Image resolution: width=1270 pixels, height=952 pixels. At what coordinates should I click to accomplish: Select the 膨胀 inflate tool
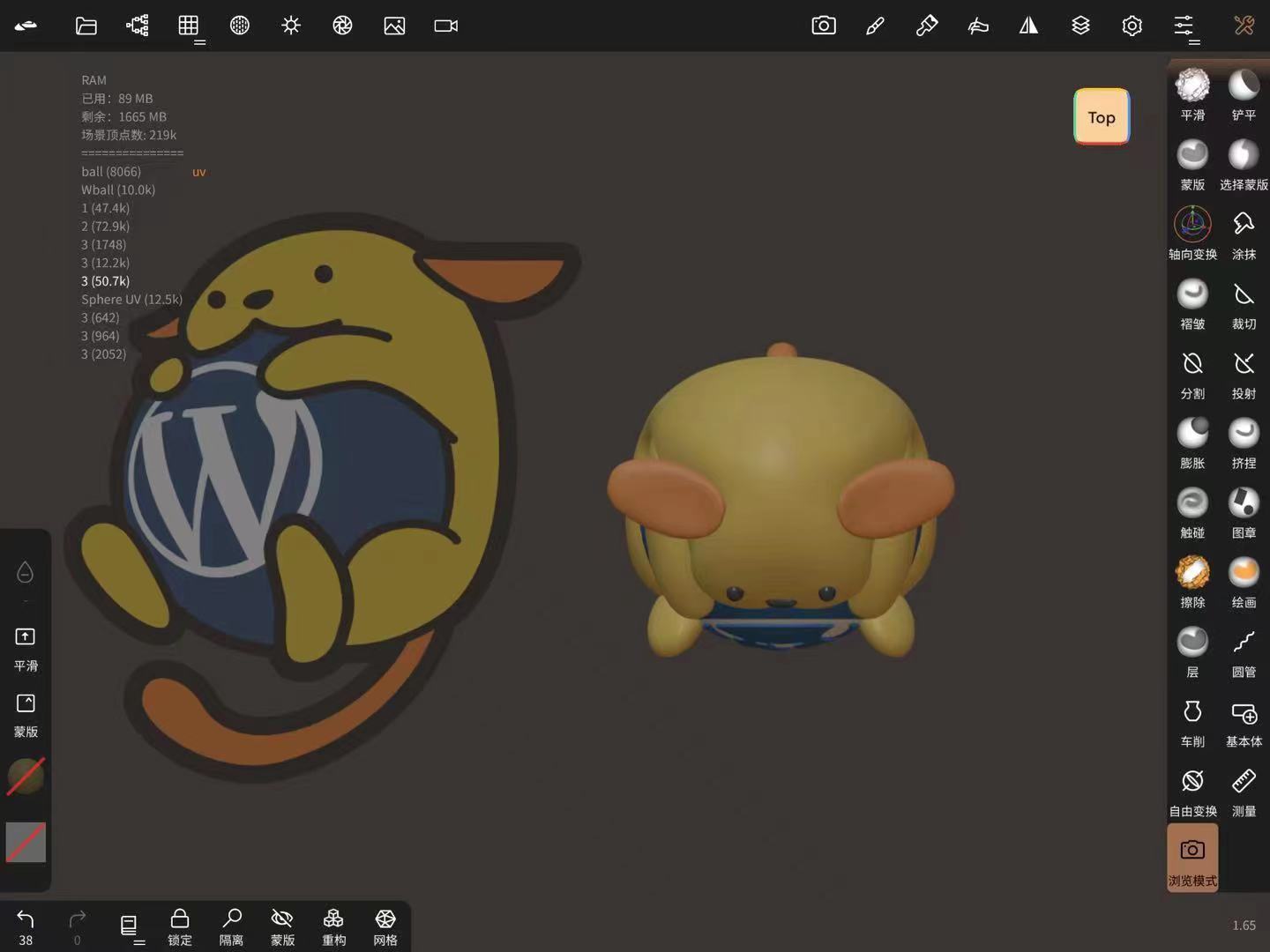[1192, 443]
